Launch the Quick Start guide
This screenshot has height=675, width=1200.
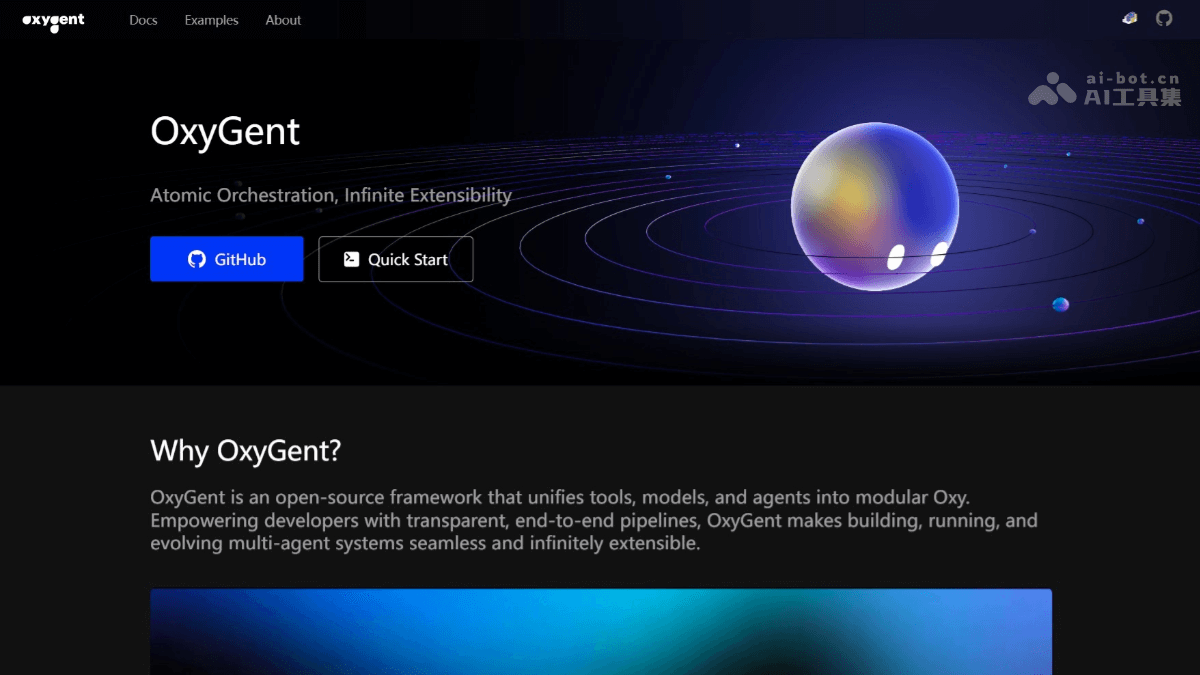pyautogui.click(x=396, y=259)
